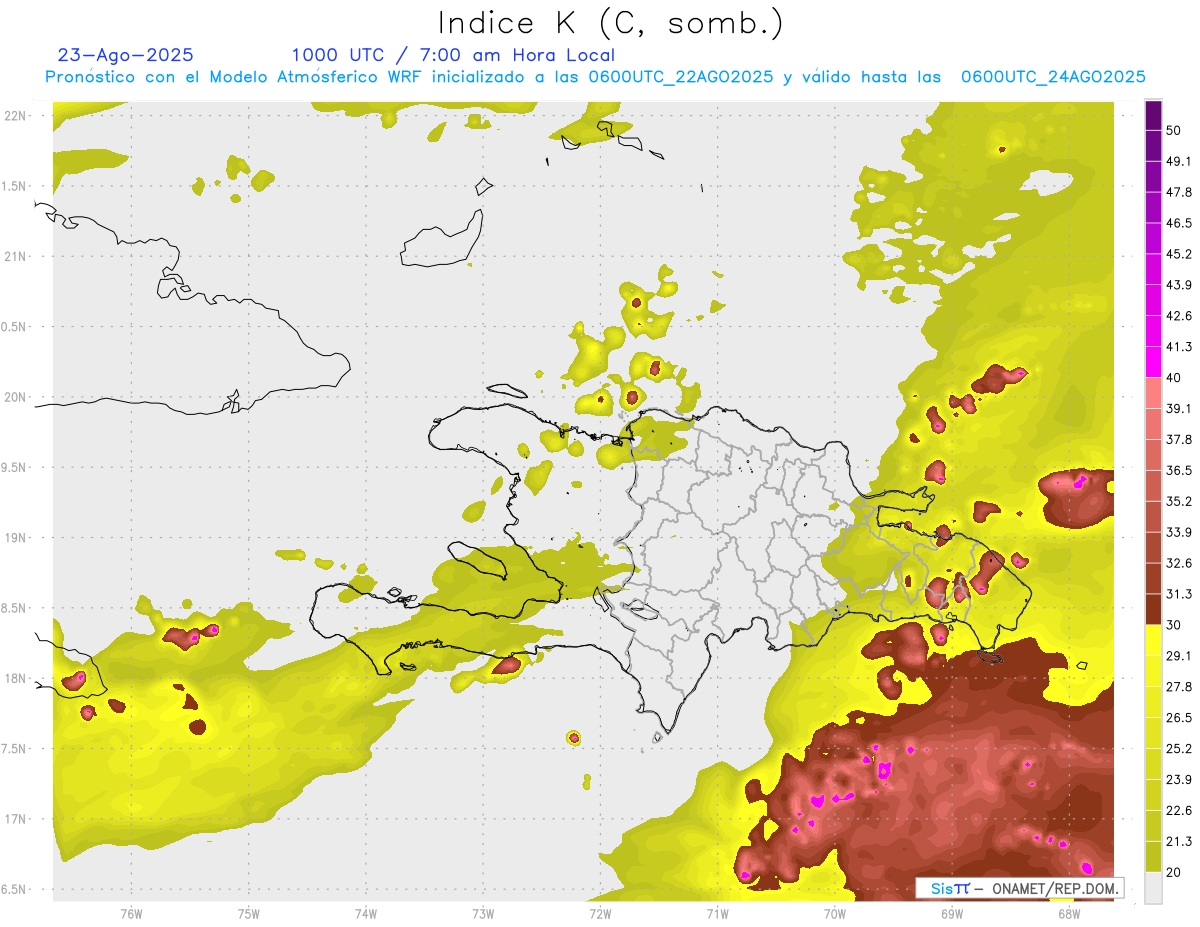Click the "19N" latitude label

15,538
